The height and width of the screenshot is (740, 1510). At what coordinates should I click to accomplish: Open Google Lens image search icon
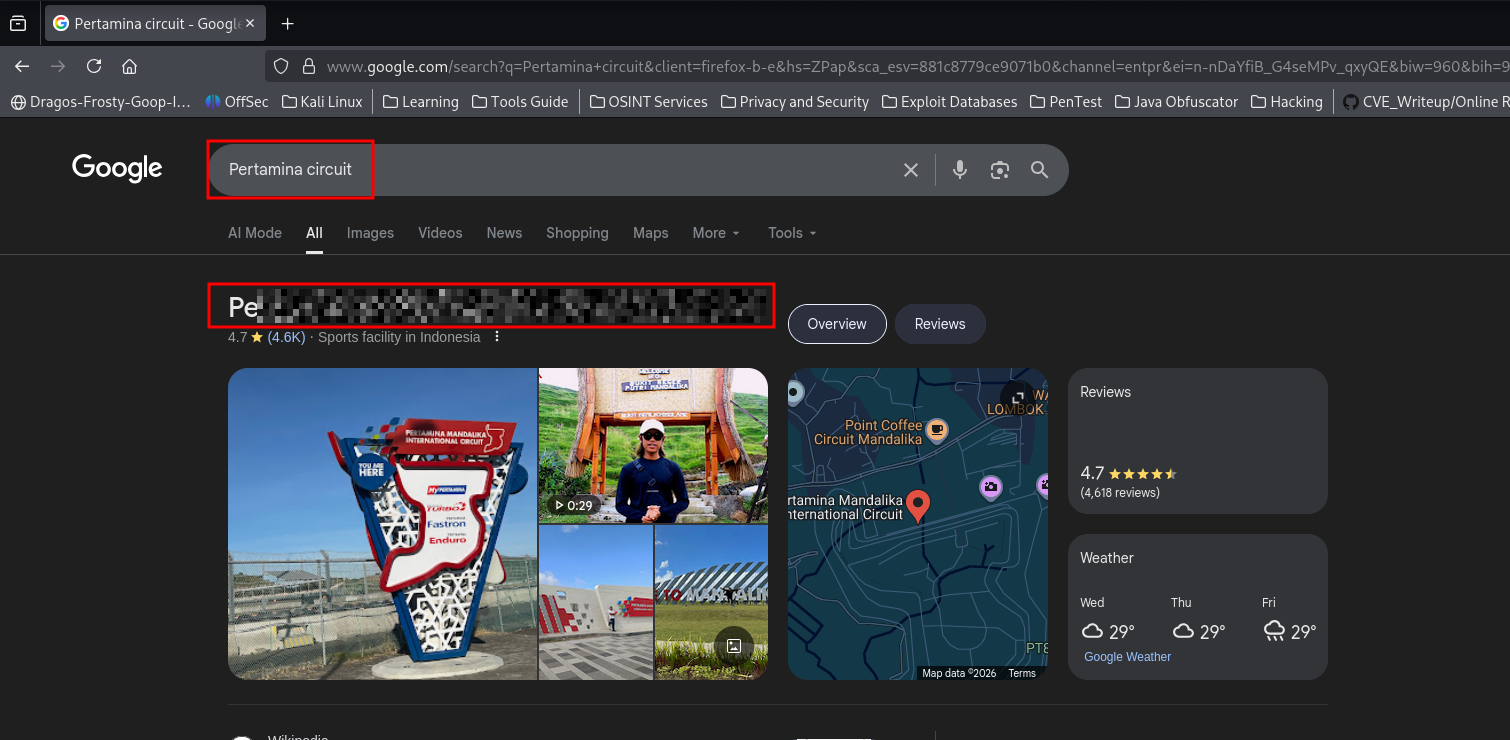[999, 170]
